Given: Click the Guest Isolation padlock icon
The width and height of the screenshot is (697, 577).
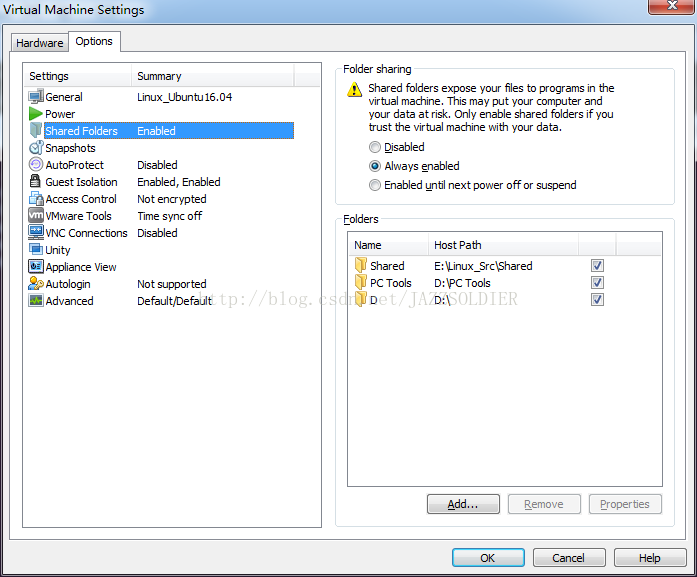Looking at the screenshot, I should (35, 181).
